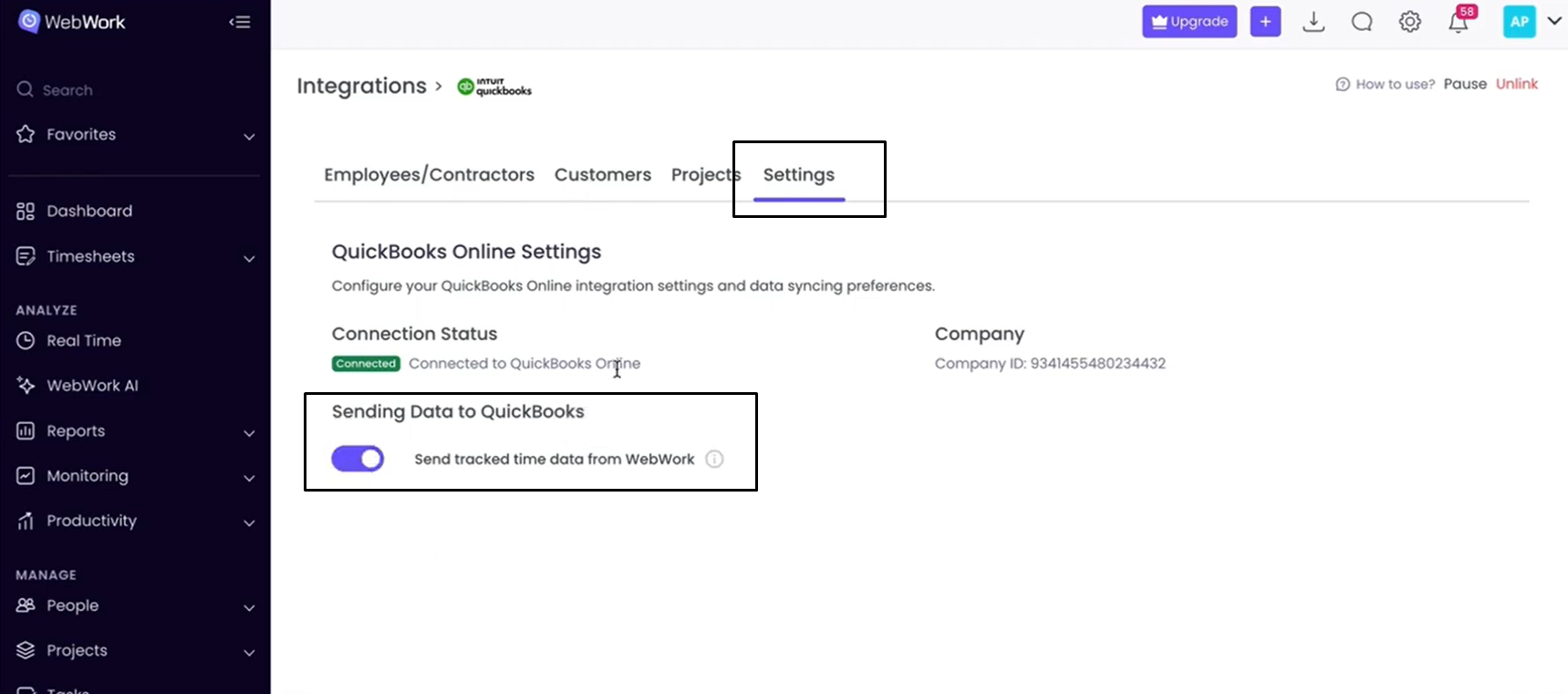Open the settings gear icon
Screen dimensions: 1568x694
pyautogui.click(x=1410, y=22)
